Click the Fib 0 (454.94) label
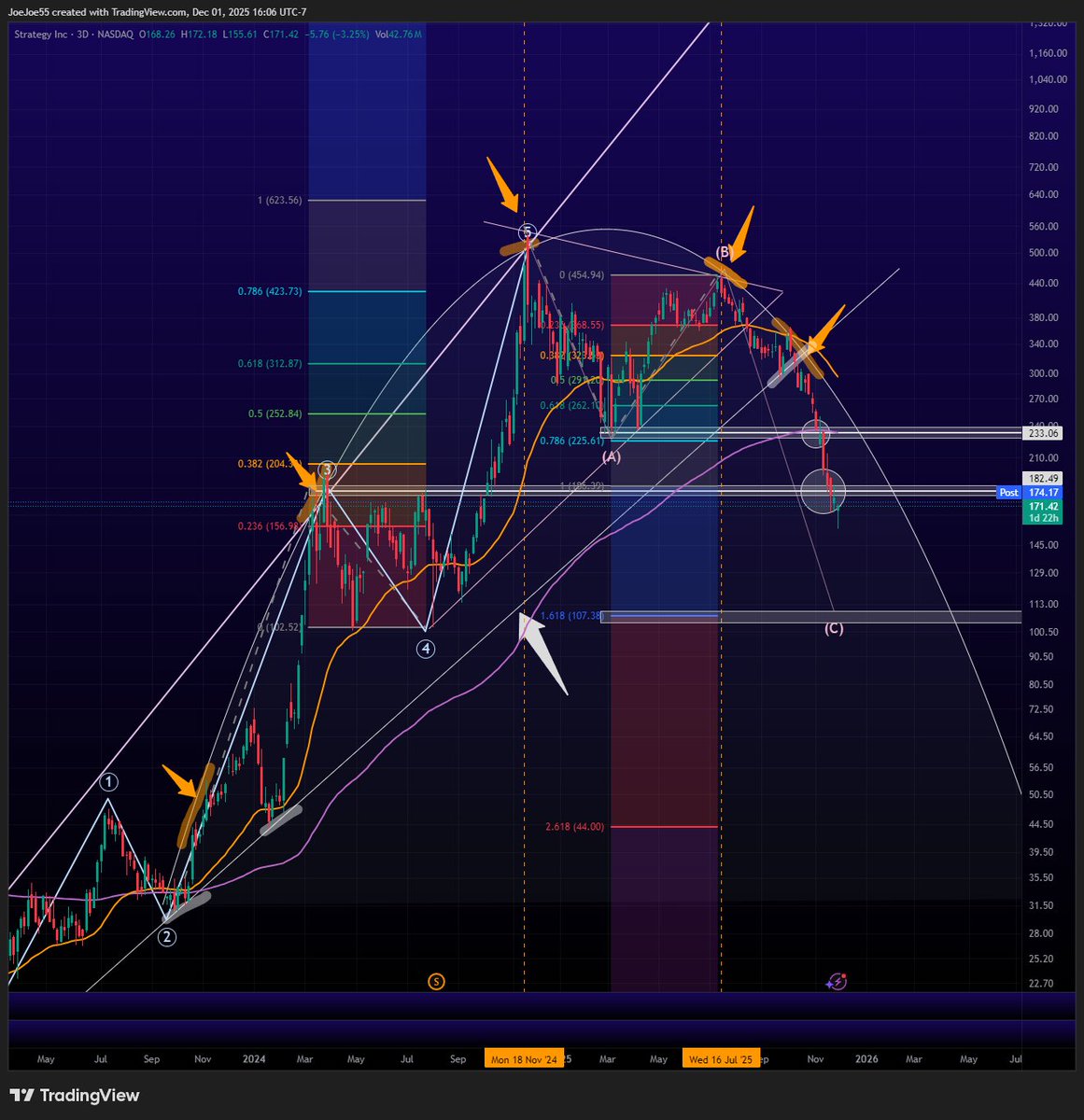This screenshot has height=1120, width=1084. click(581, 275)
